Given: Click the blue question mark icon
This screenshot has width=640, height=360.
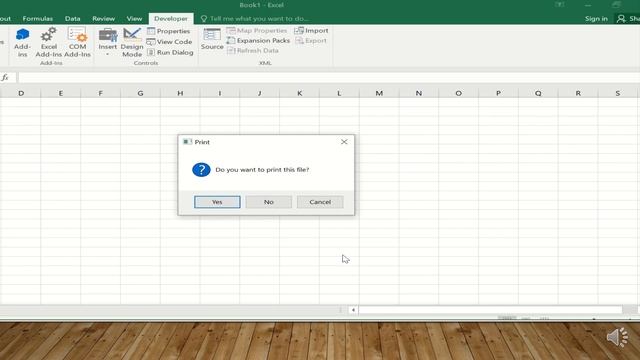Looking at the screenshot, I should coord(201,170).
